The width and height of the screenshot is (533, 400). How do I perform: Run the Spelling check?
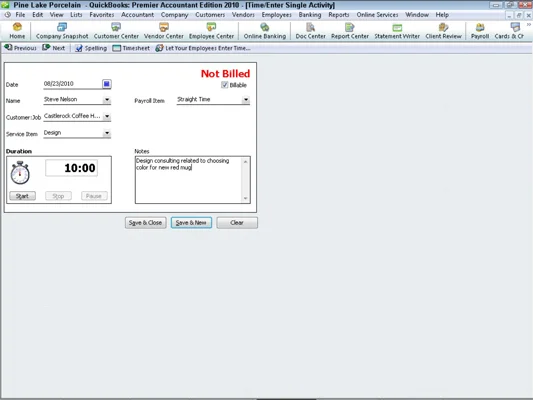(91, 48)
